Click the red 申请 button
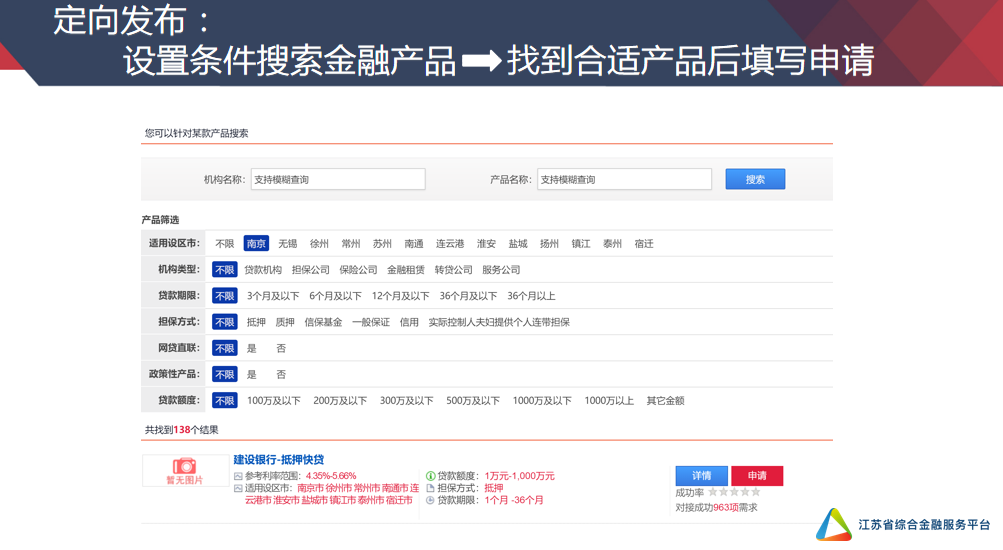Image resolution: width=1003 pixels, height=550 pixels. point(756,476)
